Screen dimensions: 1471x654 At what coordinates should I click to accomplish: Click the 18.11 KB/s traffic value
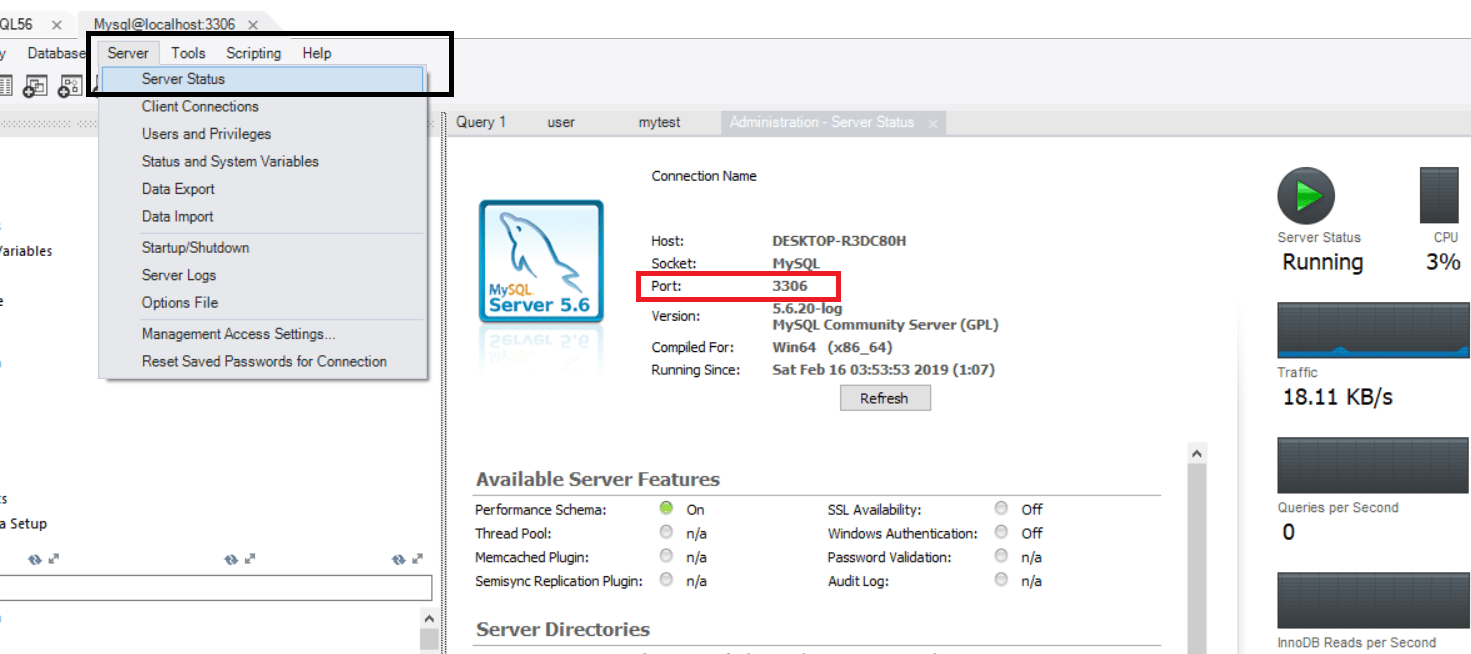(1338, 397)
